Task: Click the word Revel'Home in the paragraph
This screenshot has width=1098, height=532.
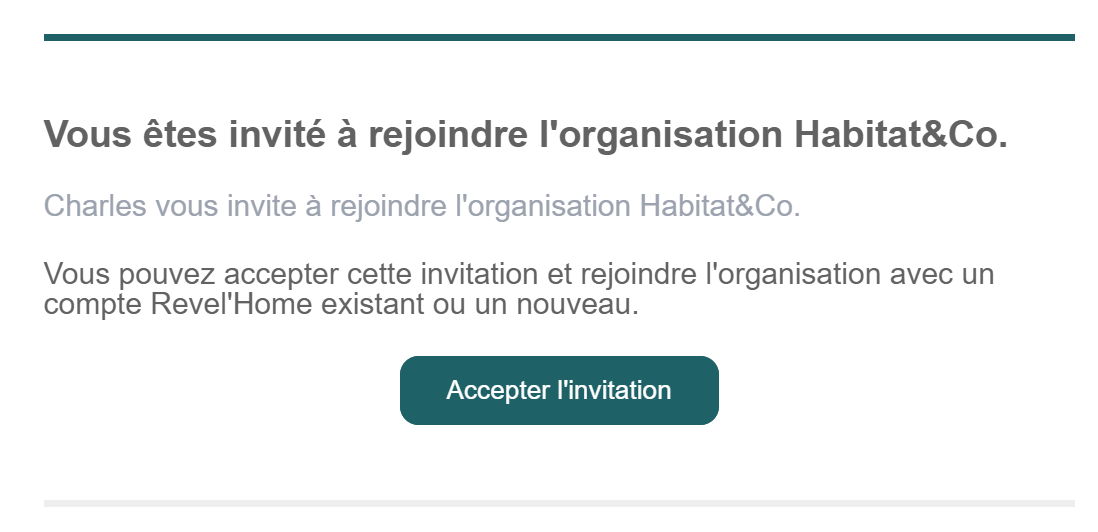Action: (x=232, y=305)
